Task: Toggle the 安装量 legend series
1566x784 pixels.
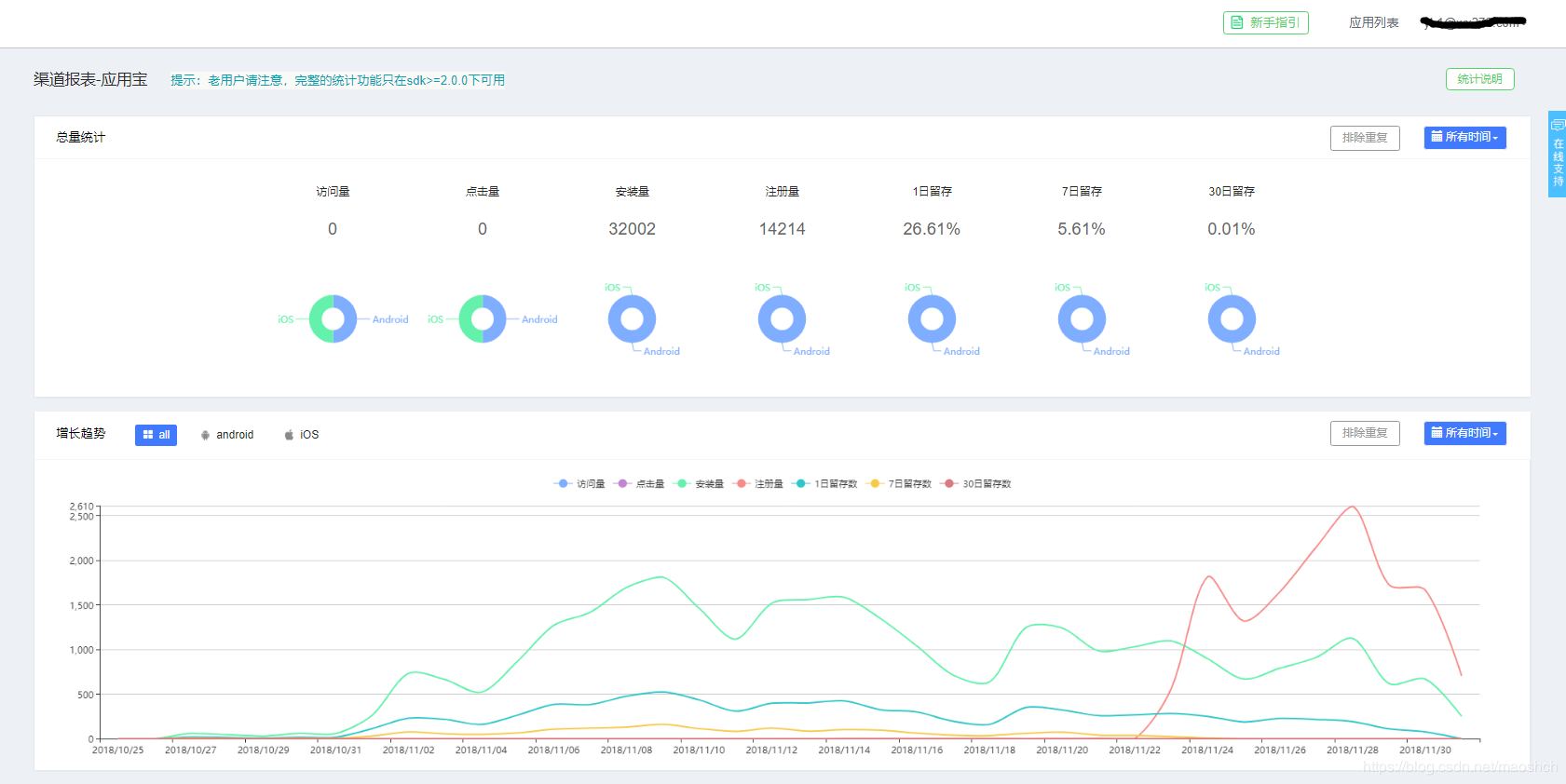Action: [x=700, y=483]
